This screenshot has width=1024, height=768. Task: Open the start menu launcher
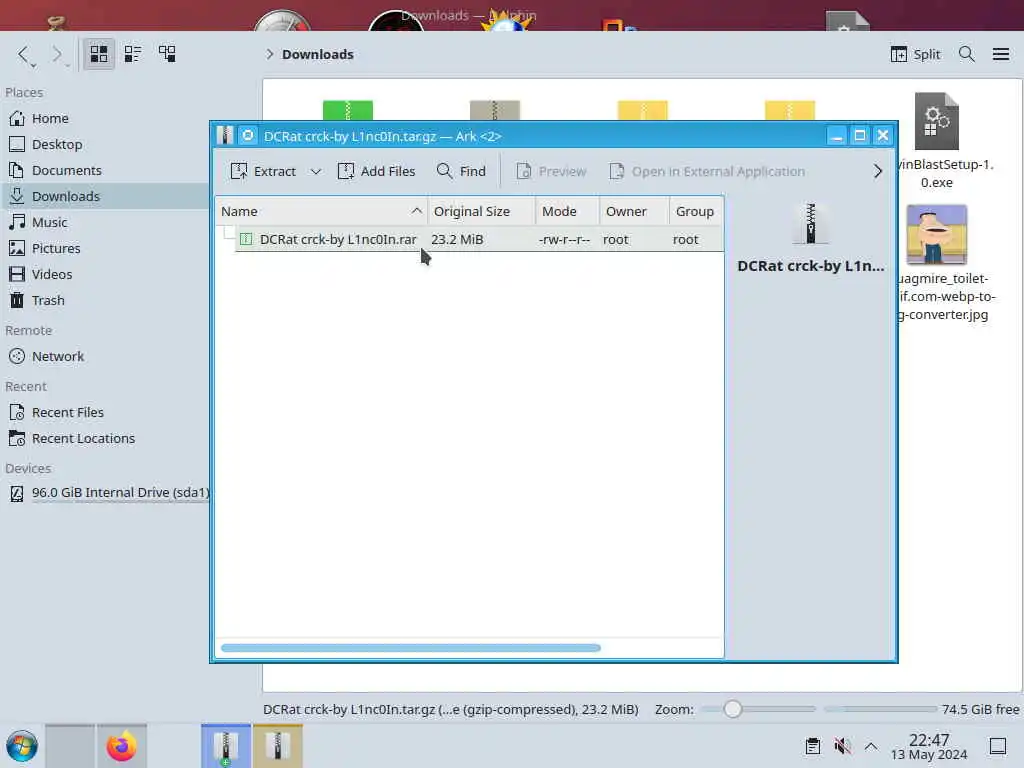click(x=22, y=746)
